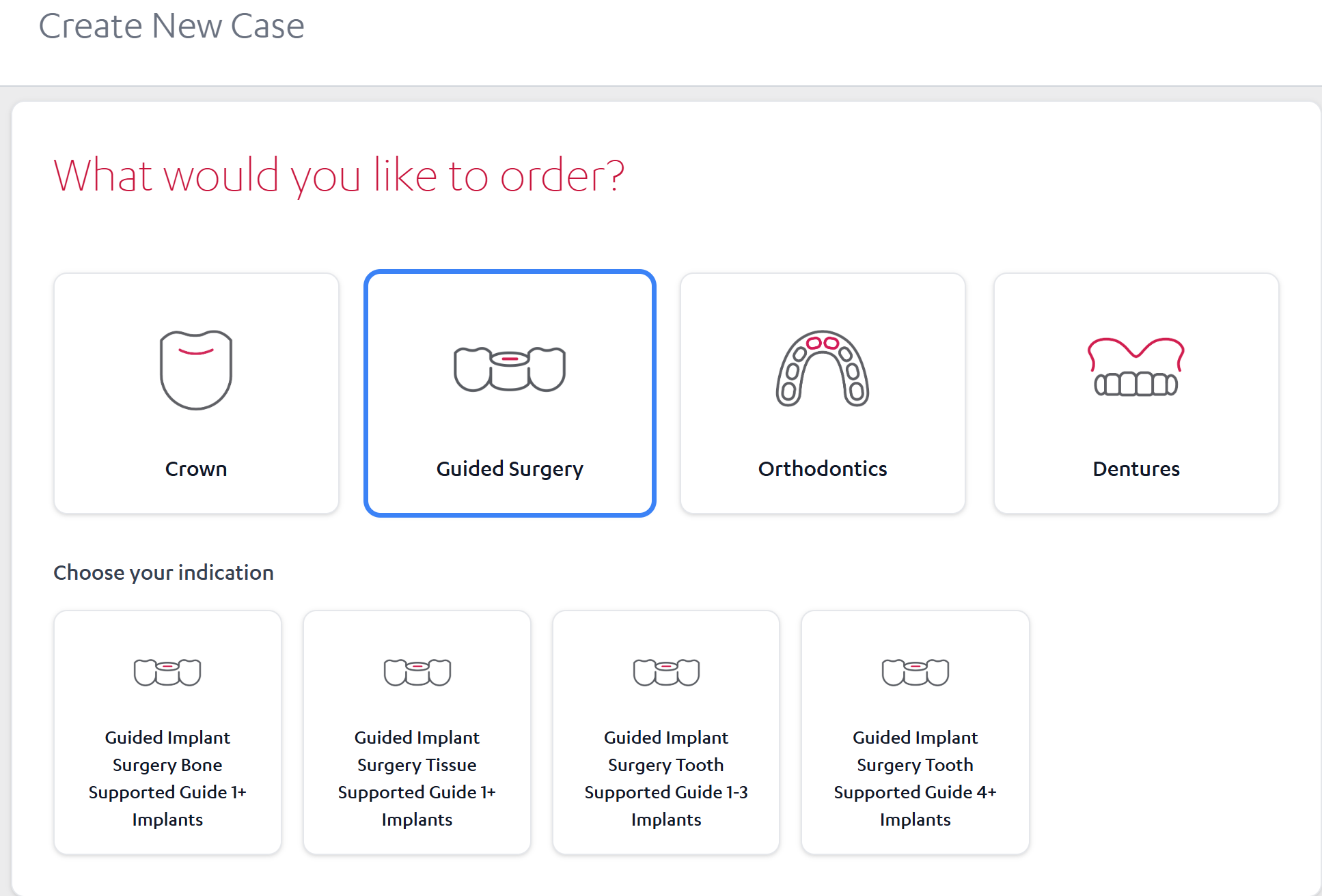1322x896 pixels.
Task: Click the 'Choose your indication' label
Action: click(x=163, y=572)
